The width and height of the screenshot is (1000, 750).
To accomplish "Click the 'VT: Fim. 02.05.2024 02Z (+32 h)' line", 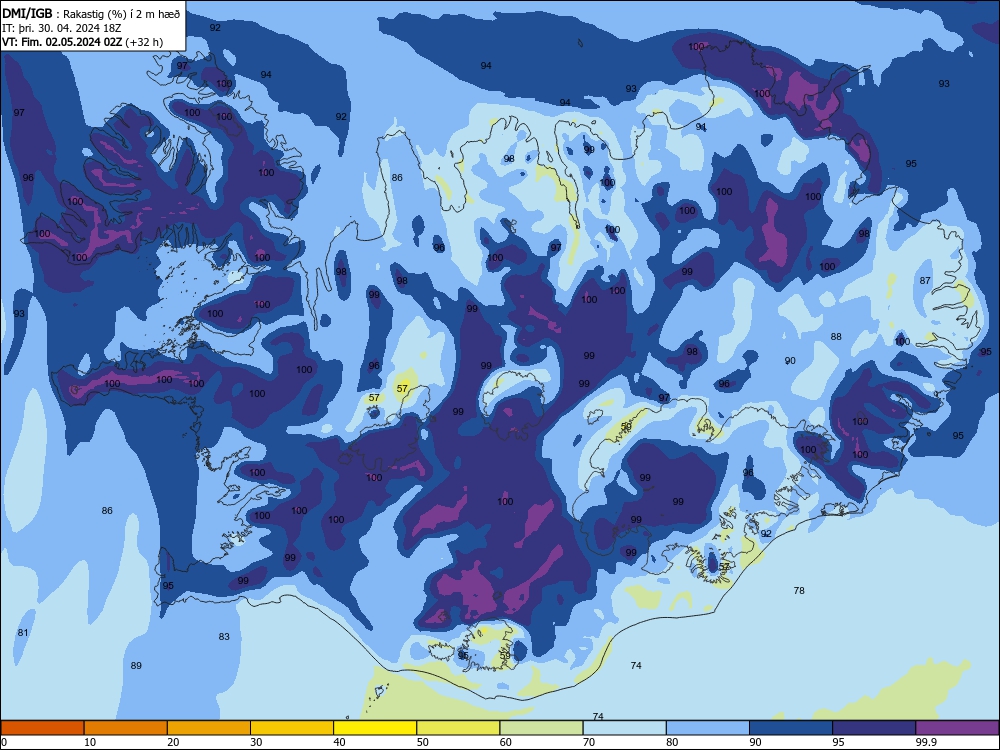I will 82,42.
